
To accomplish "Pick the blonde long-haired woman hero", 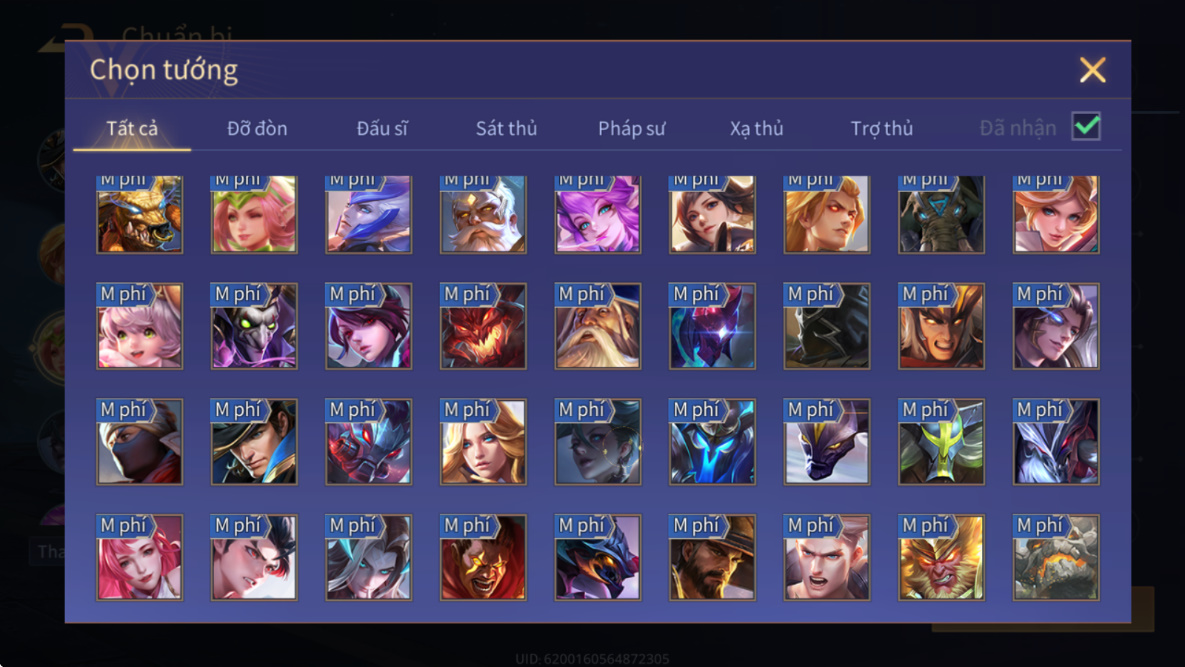I will 483,442.
